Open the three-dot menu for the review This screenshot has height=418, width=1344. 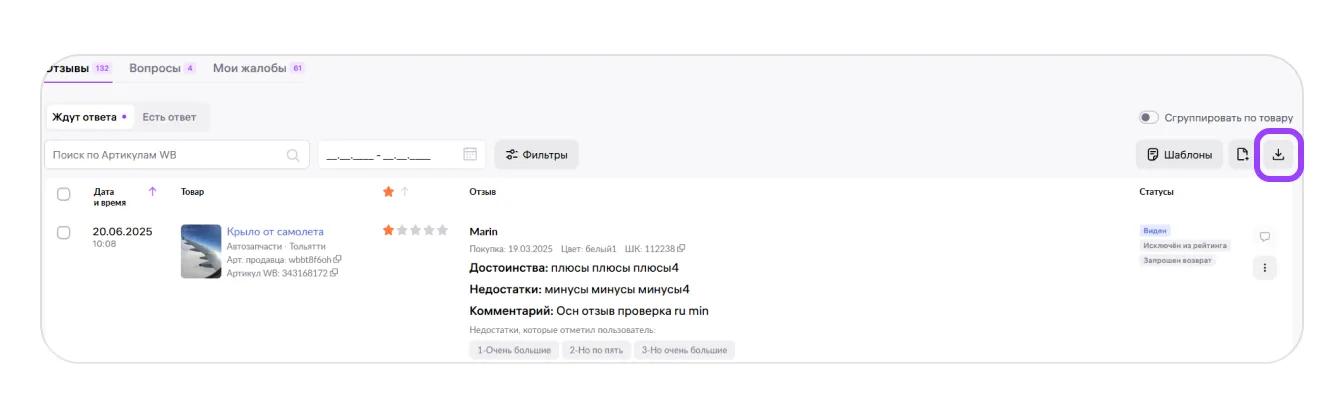click(1265, 267)
